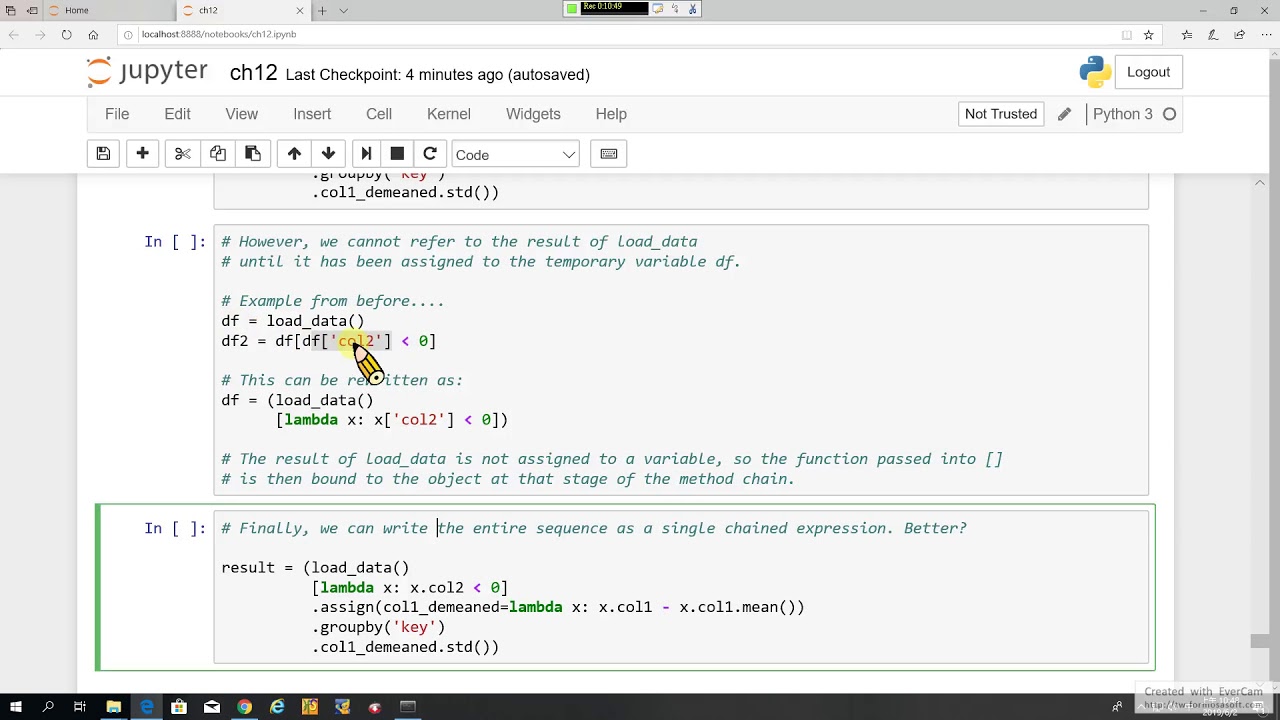Open Windows search magnifier on taskbar

(48, 707)
